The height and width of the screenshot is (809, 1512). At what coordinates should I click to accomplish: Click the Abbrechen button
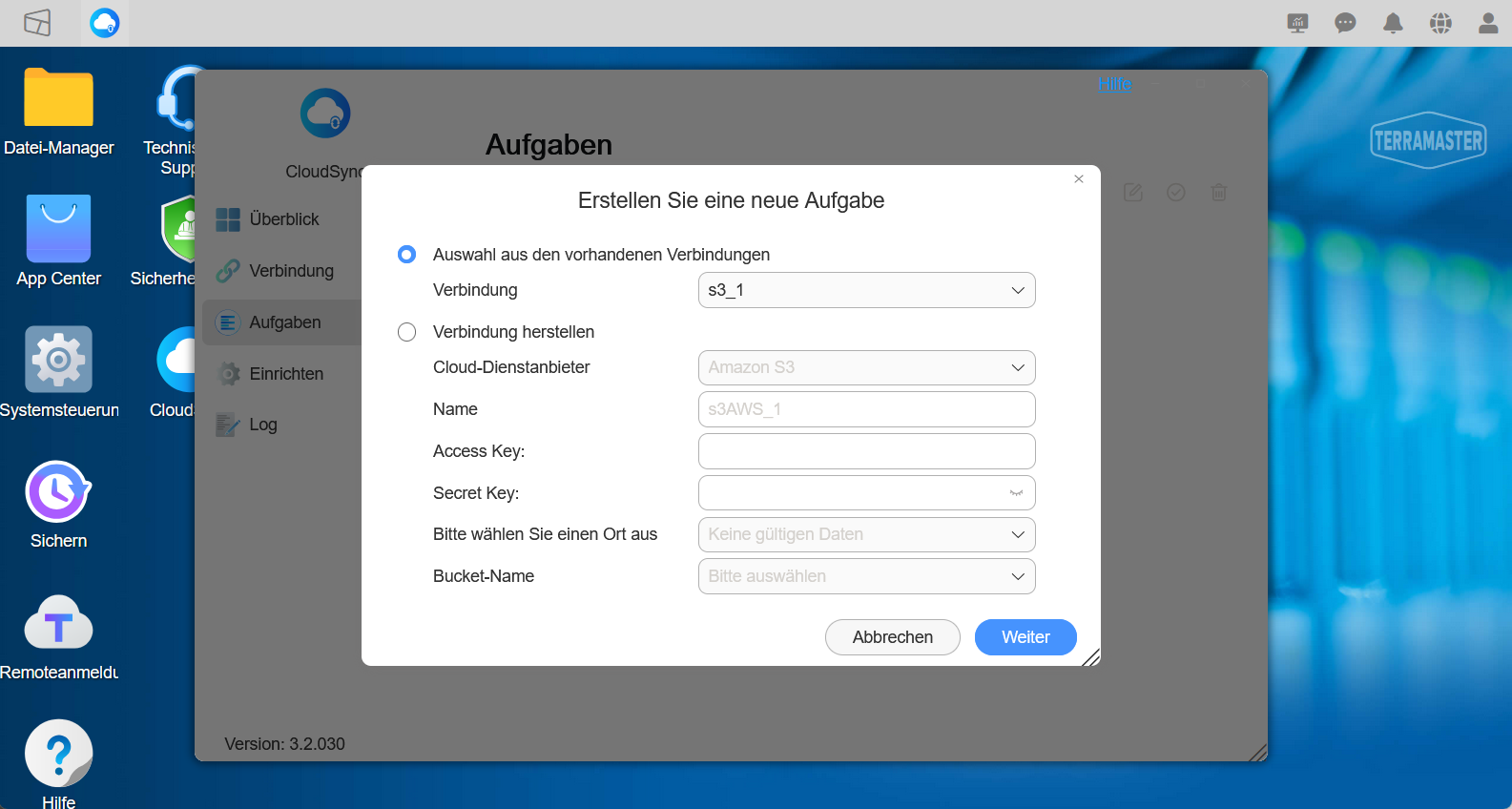tap(893, 637)
